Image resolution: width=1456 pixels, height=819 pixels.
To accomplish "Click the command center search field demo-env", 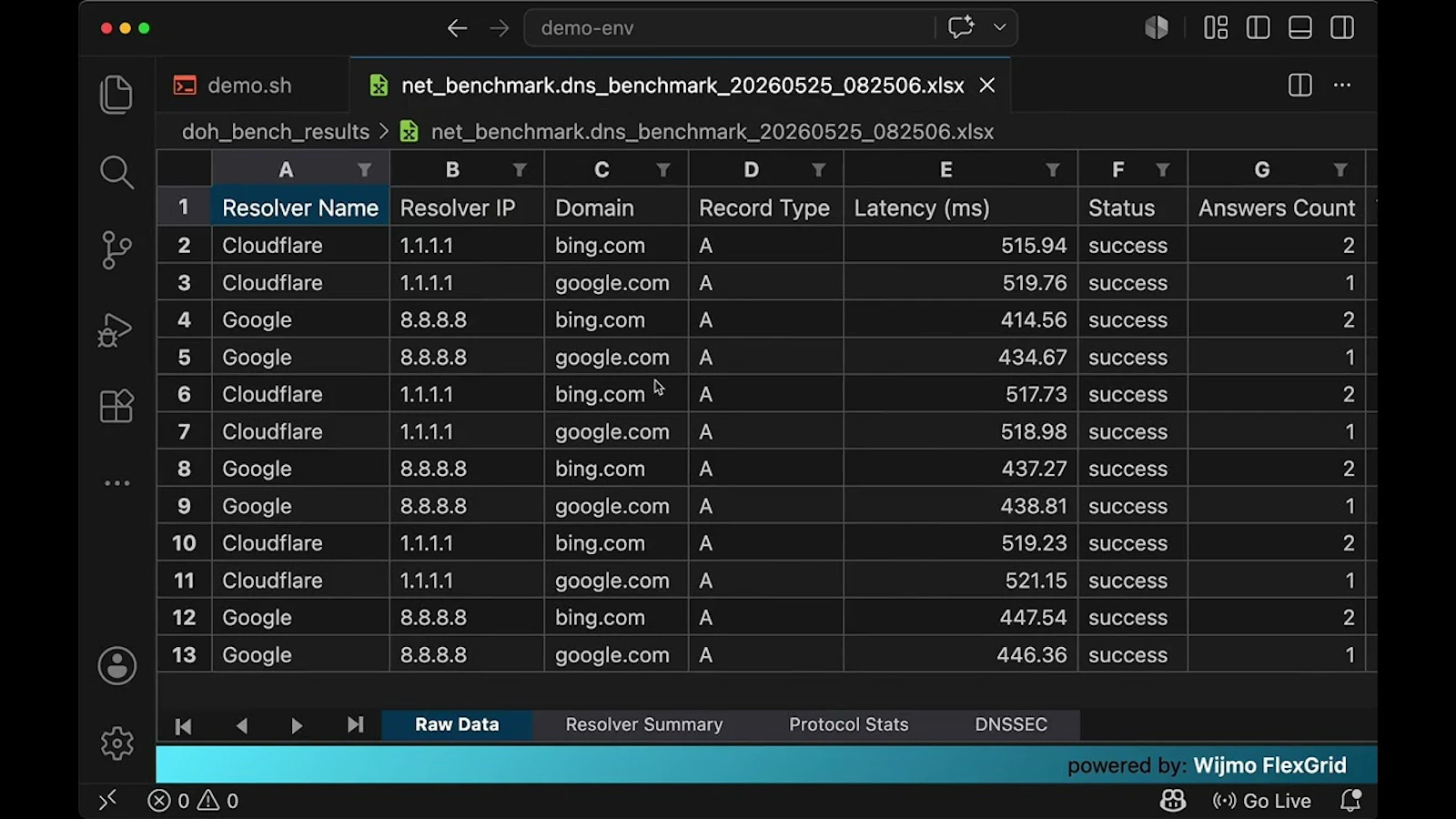I will (728, 28).
